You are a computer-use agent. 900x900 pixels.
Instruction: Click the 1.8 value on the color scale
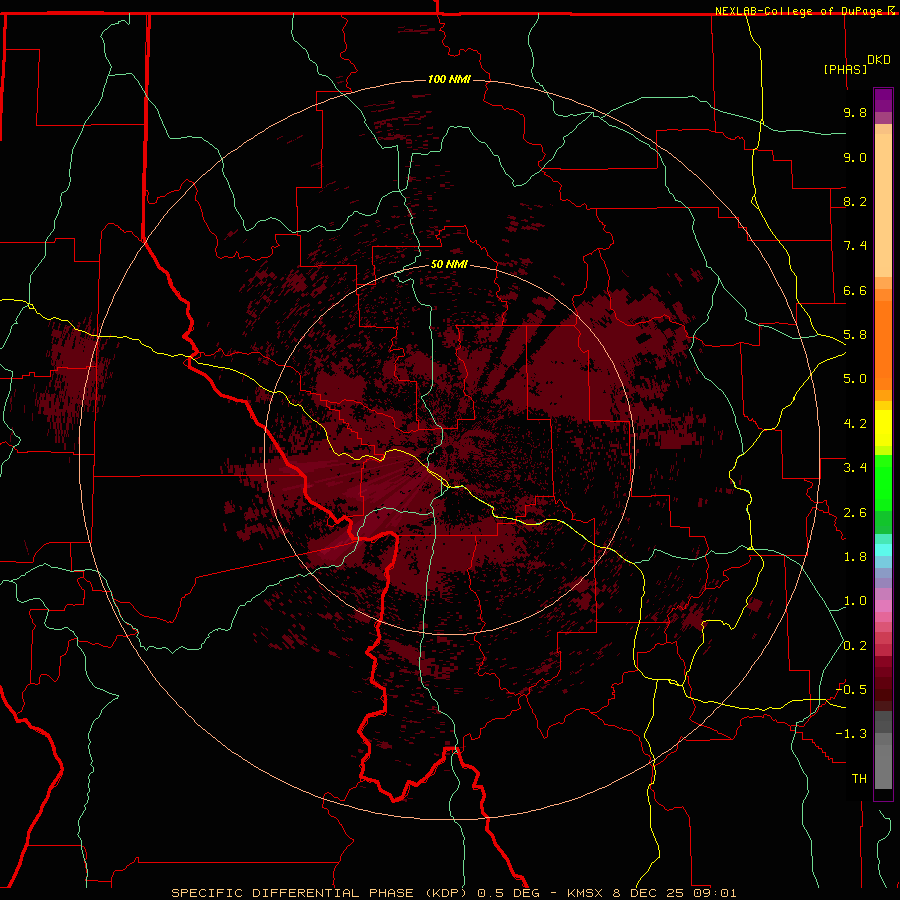pyautogui.click(x=855, y=557)
